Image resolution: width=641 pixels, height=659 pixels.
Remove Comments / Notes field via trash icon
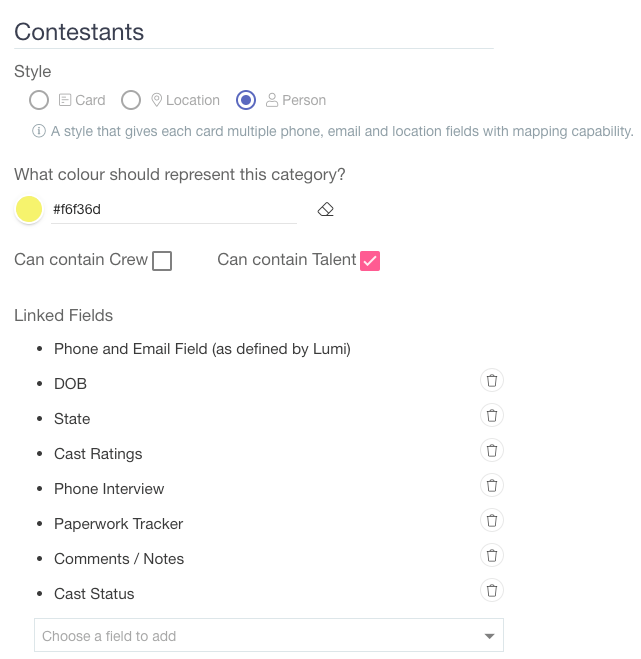click(x=491, y=556)
